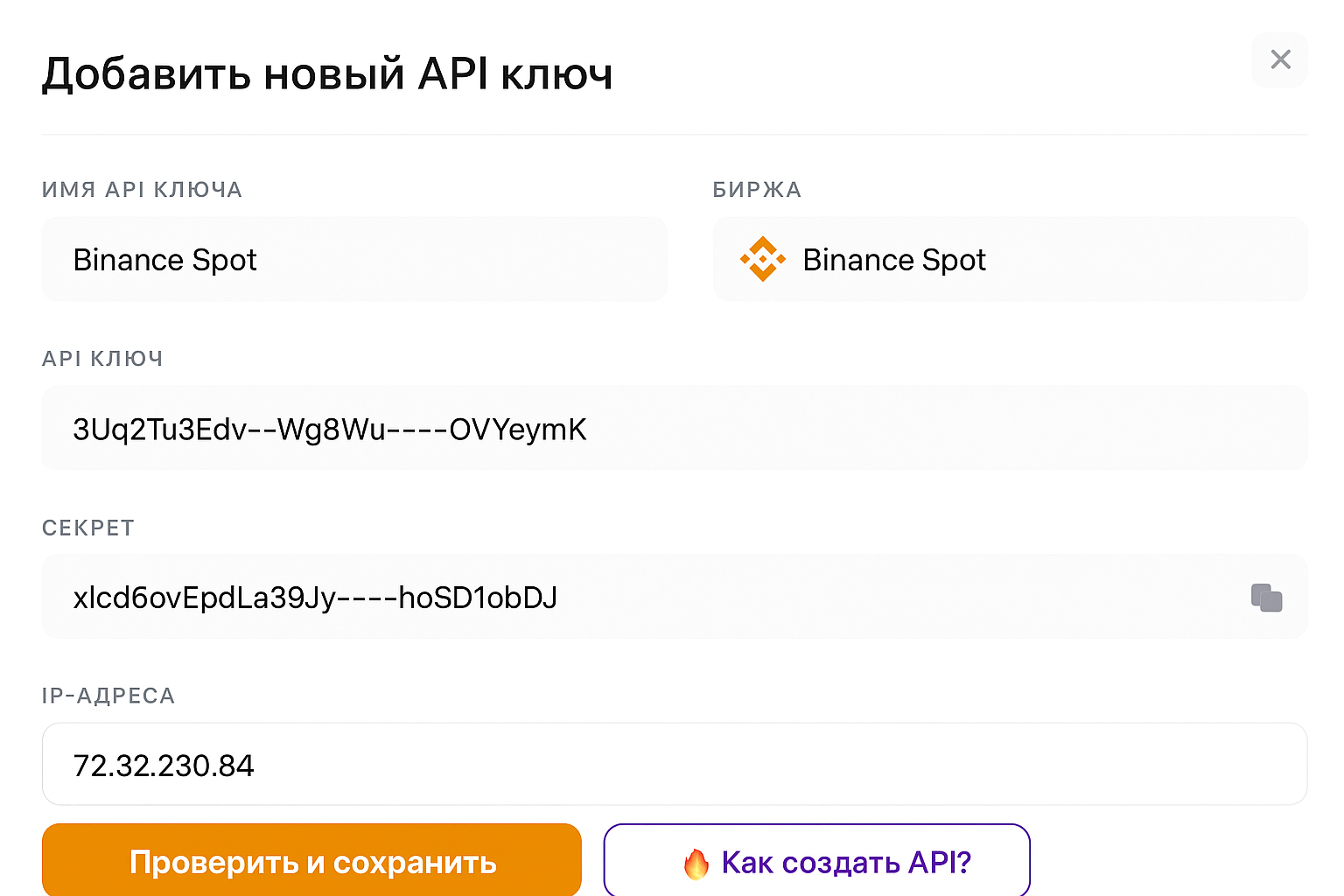The height and width of the screenshot is (896, 1344).
Task: Close the add API key dialog
Action: coord(1279,59)
